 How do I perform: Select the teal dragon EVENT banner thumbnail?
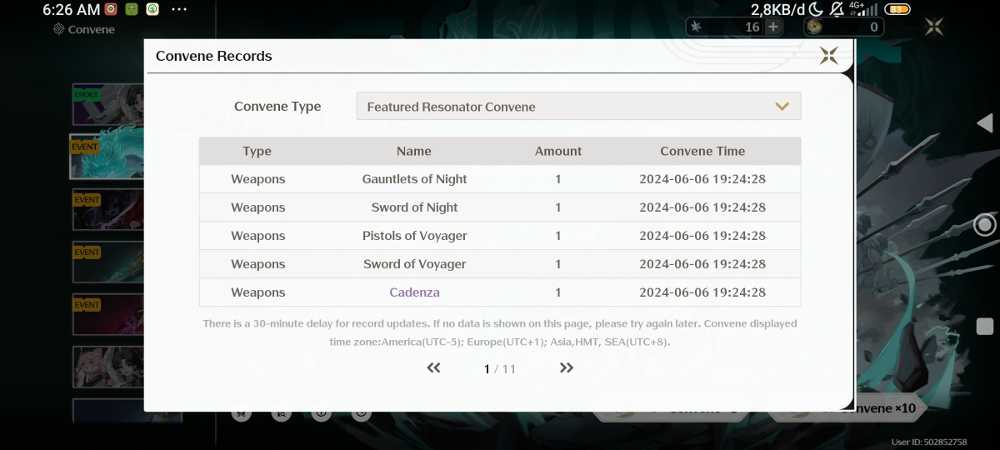(107, 156)
